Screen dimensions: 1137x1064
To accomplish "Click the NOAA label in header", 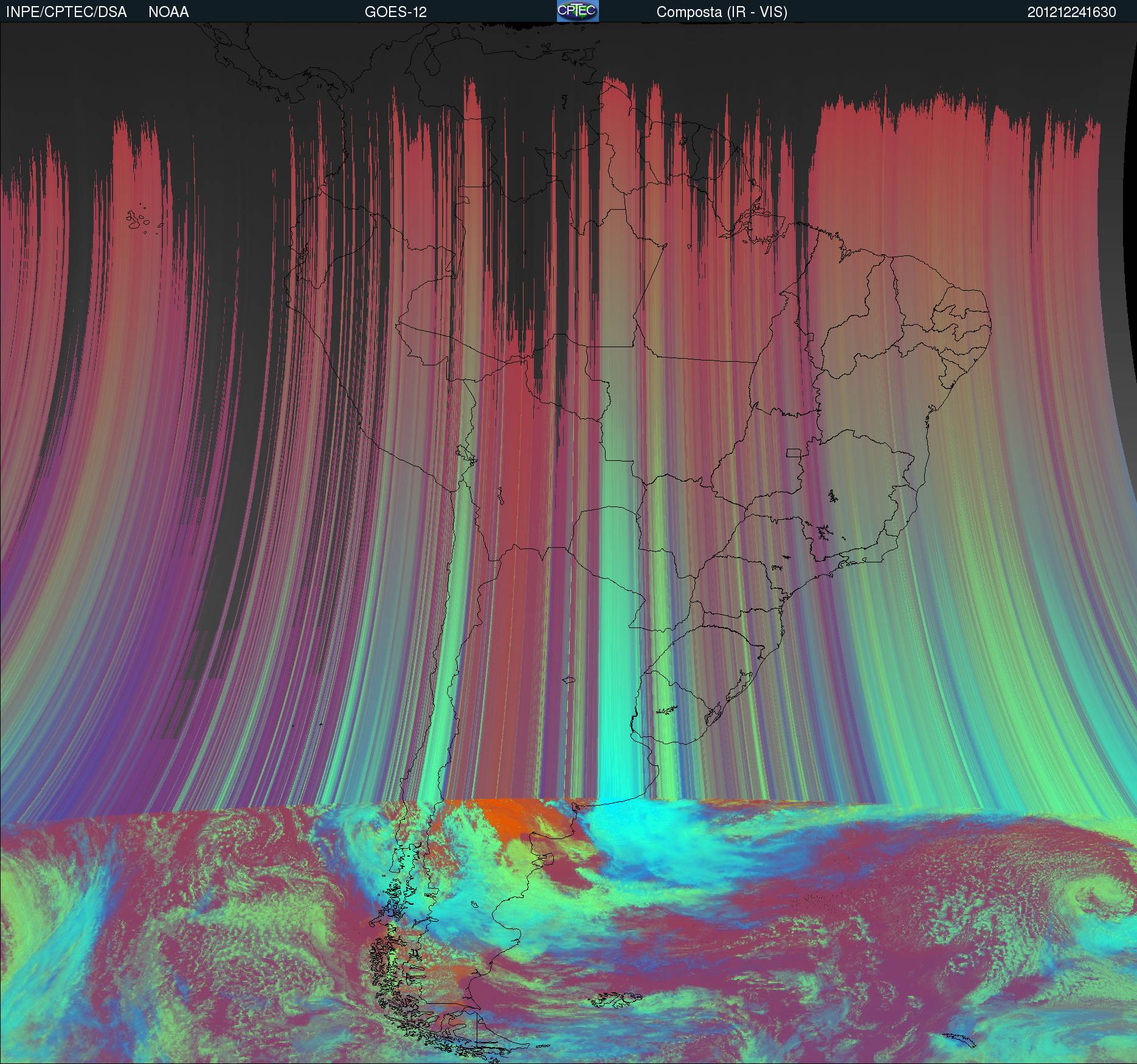I will [x=168, y=12].
